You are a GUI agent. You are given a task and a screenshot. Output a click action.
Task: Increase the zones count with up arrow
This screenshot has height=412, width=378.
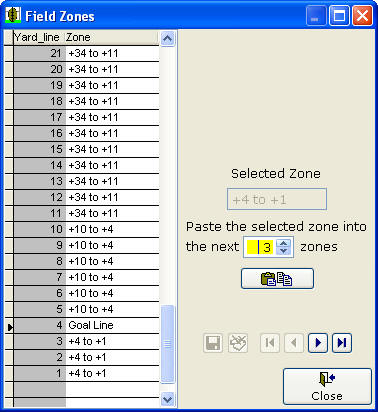[x=284, y=243]
